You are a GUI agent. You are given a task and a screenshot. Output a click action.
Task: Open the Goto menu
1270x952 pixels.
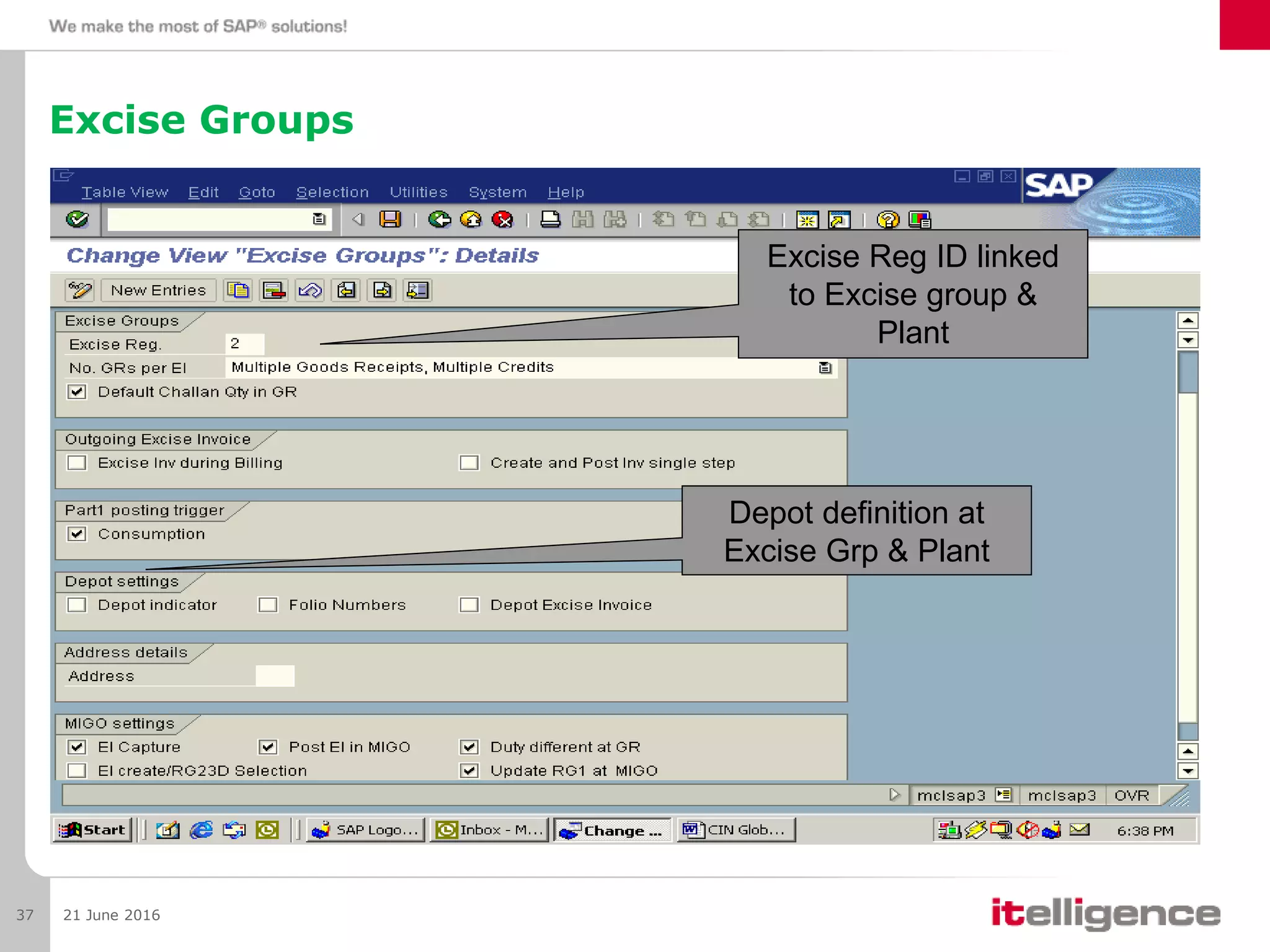click(257, 192)
